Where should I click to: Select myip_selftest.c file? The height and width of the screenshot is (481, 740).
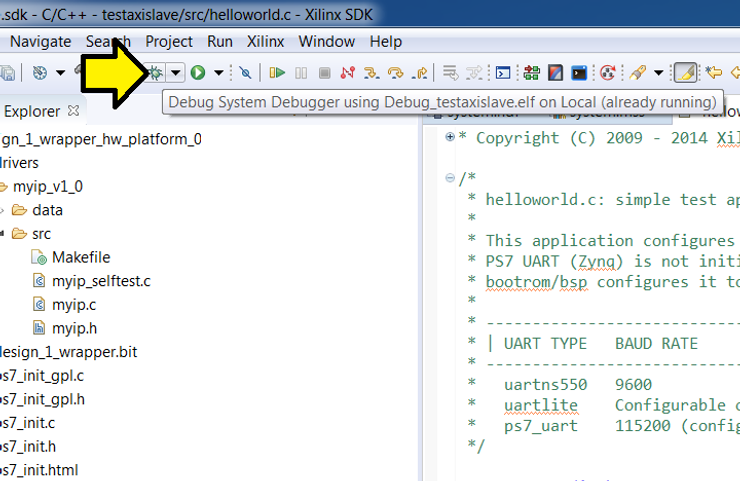[x=101, y=281]
